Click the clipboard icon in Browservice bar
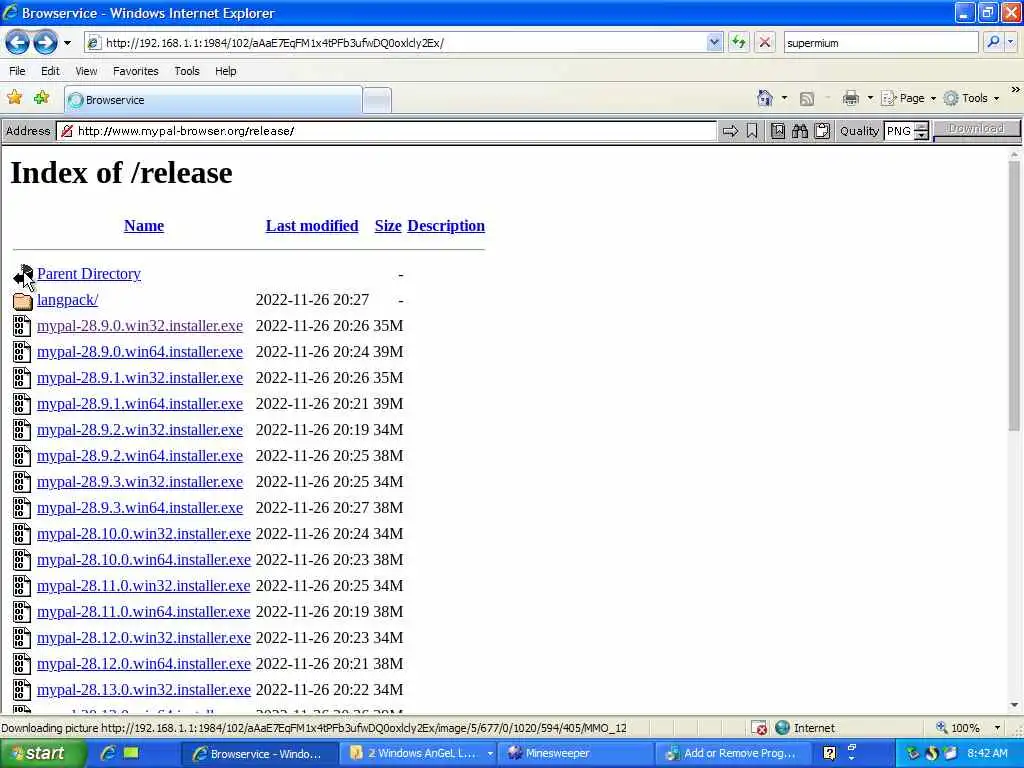 [x=822, y=131]
